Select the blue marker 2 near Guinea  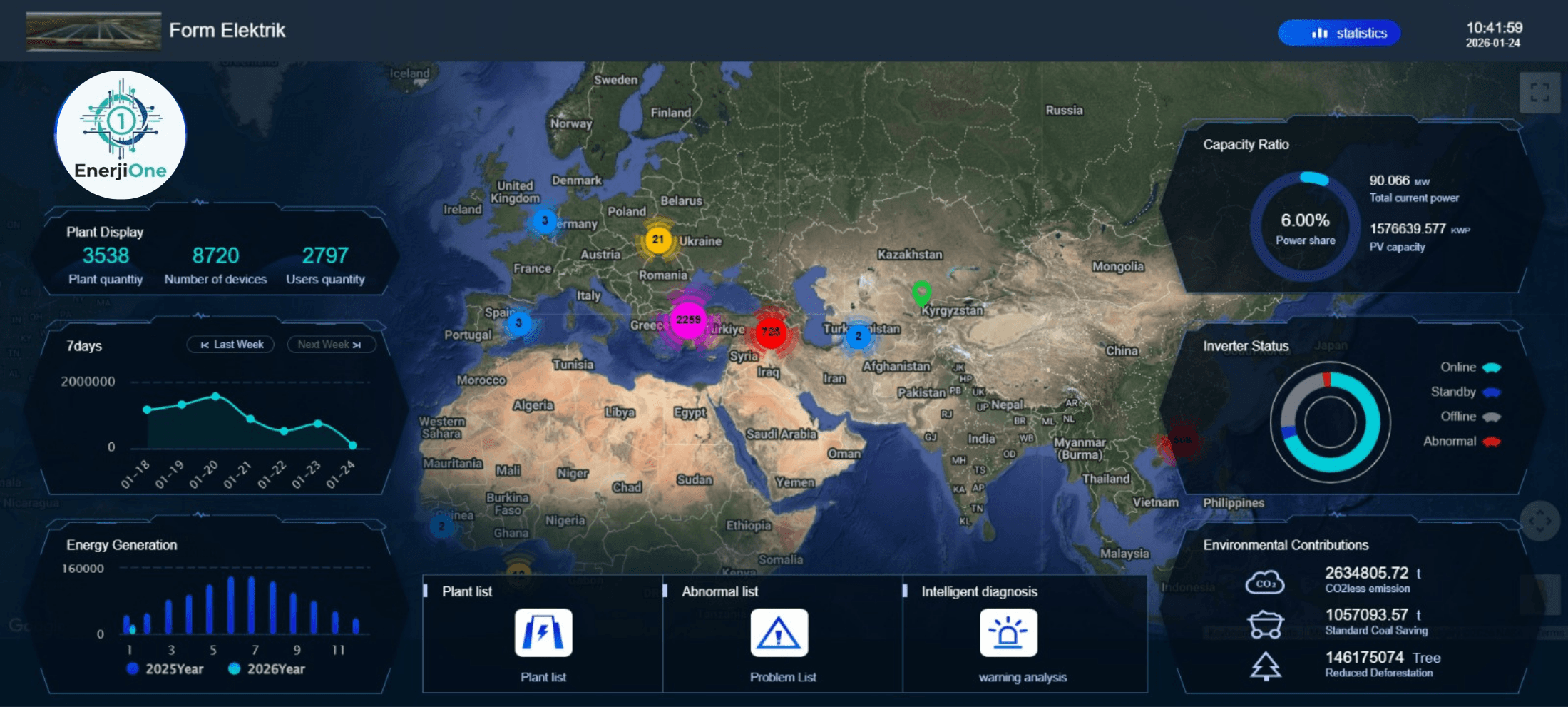441,527
